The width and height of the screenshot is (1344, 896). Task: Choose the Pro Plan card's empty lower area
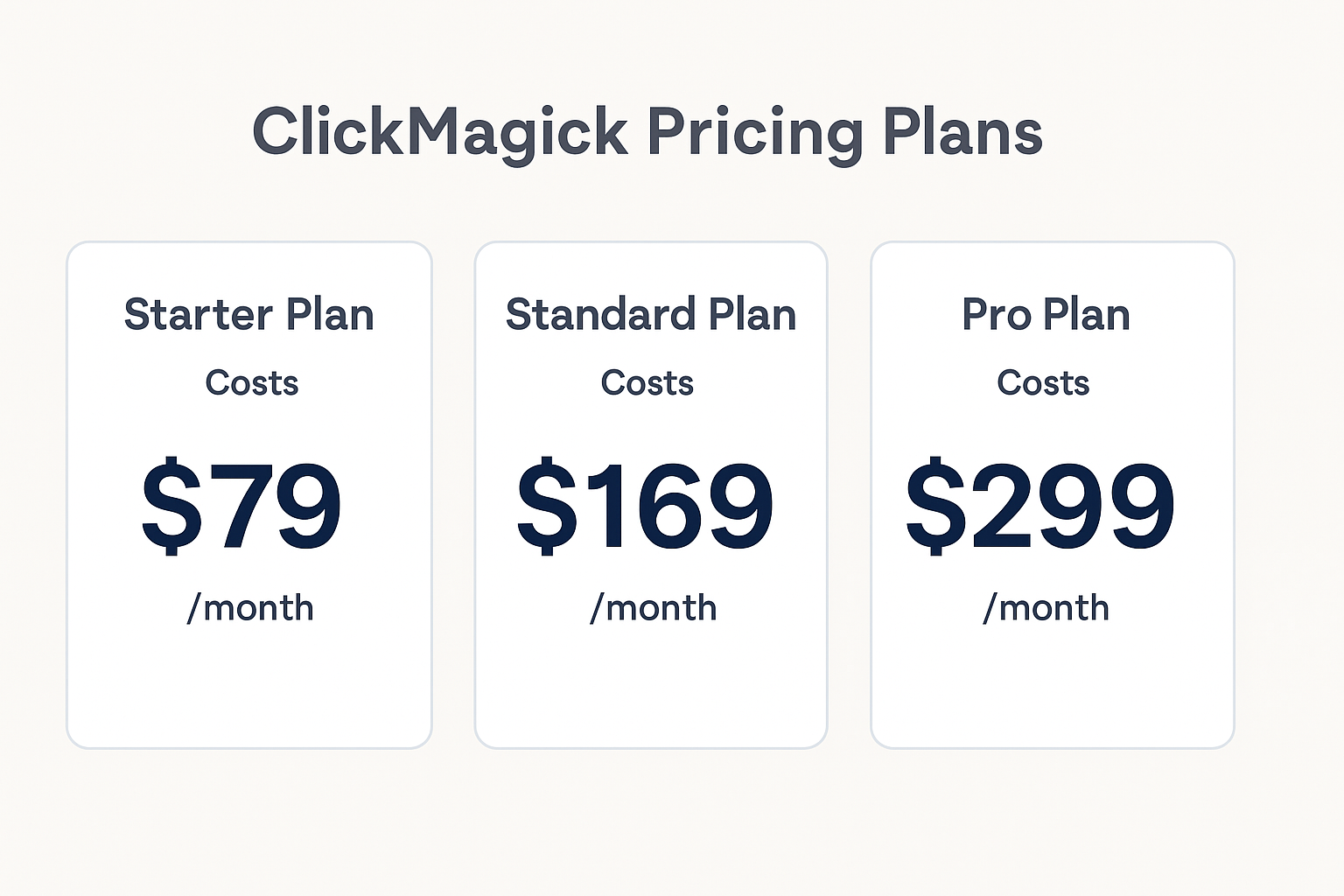pos(1053,687)
